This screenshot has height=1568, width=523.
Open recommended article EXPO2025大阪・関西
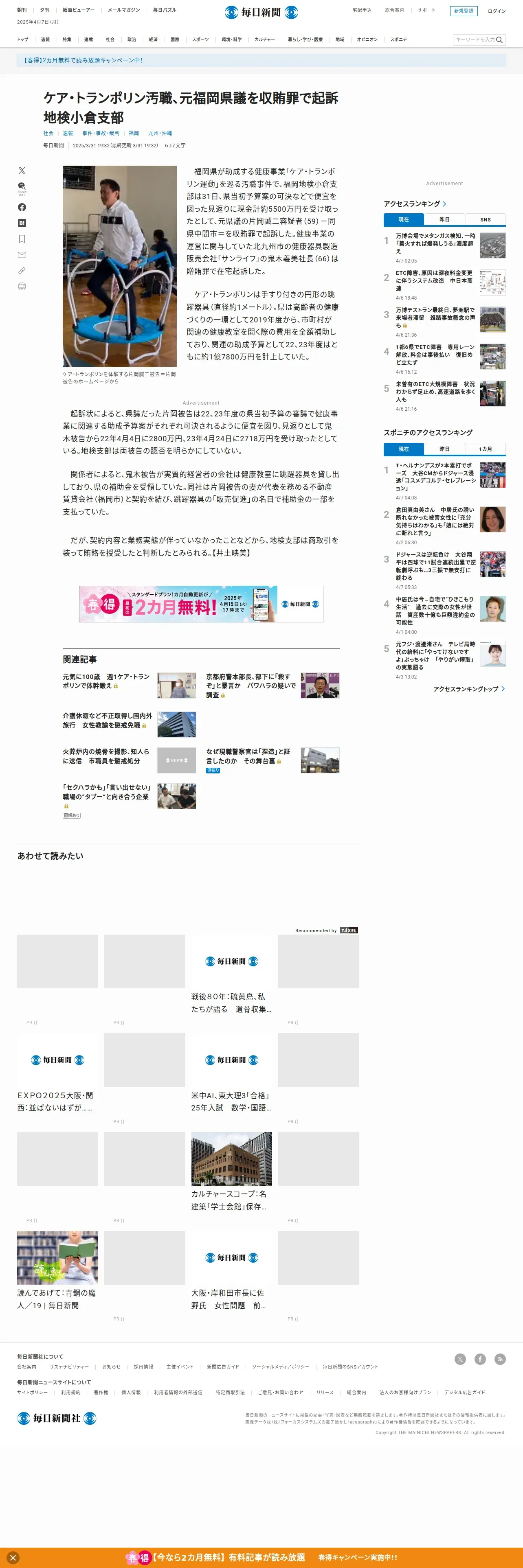[x=55, y=1101]
